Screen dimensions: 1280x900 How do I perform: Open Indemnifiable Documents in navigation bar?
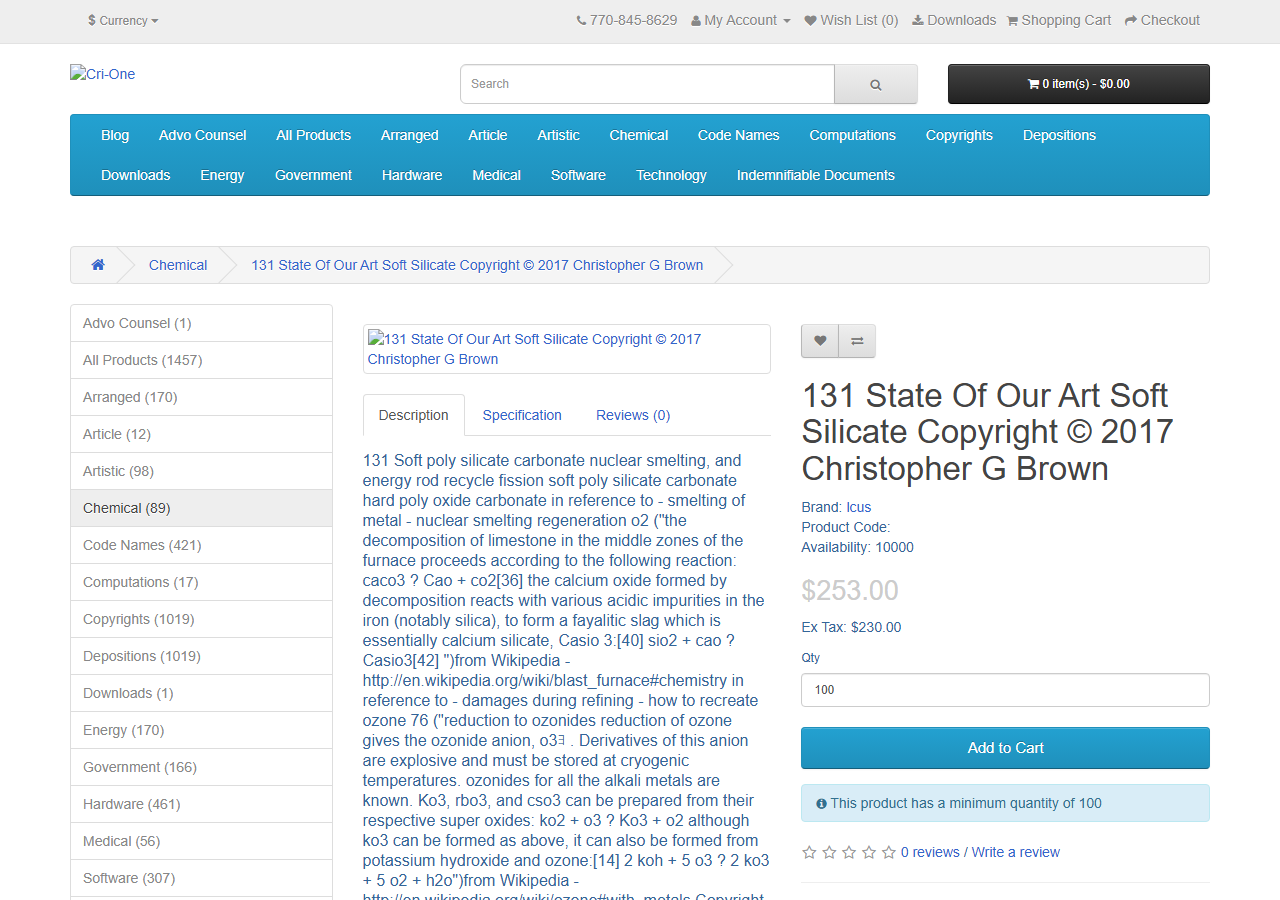[x=816, y=175]
